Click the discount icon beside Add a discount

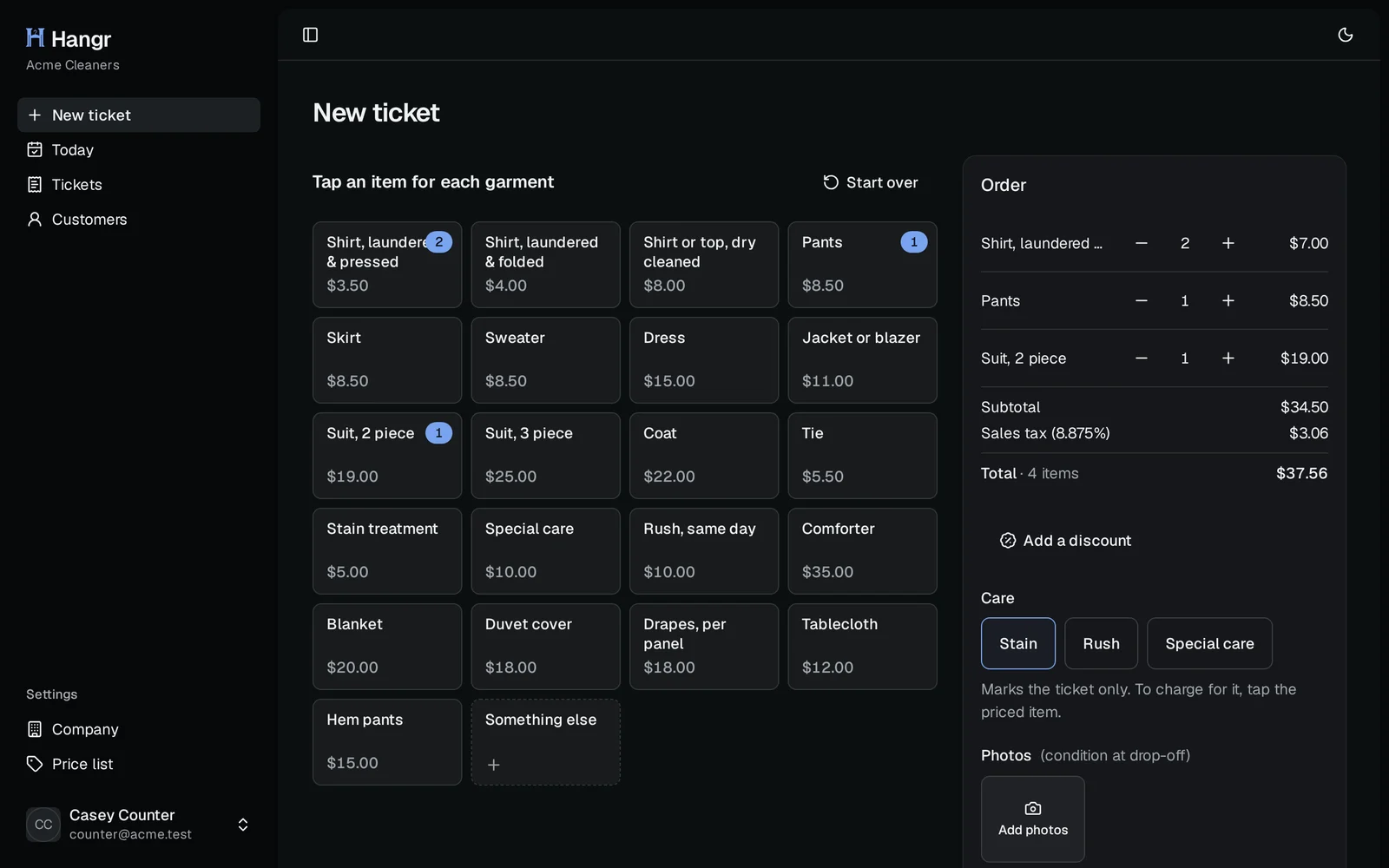(x=1008, y=541)
